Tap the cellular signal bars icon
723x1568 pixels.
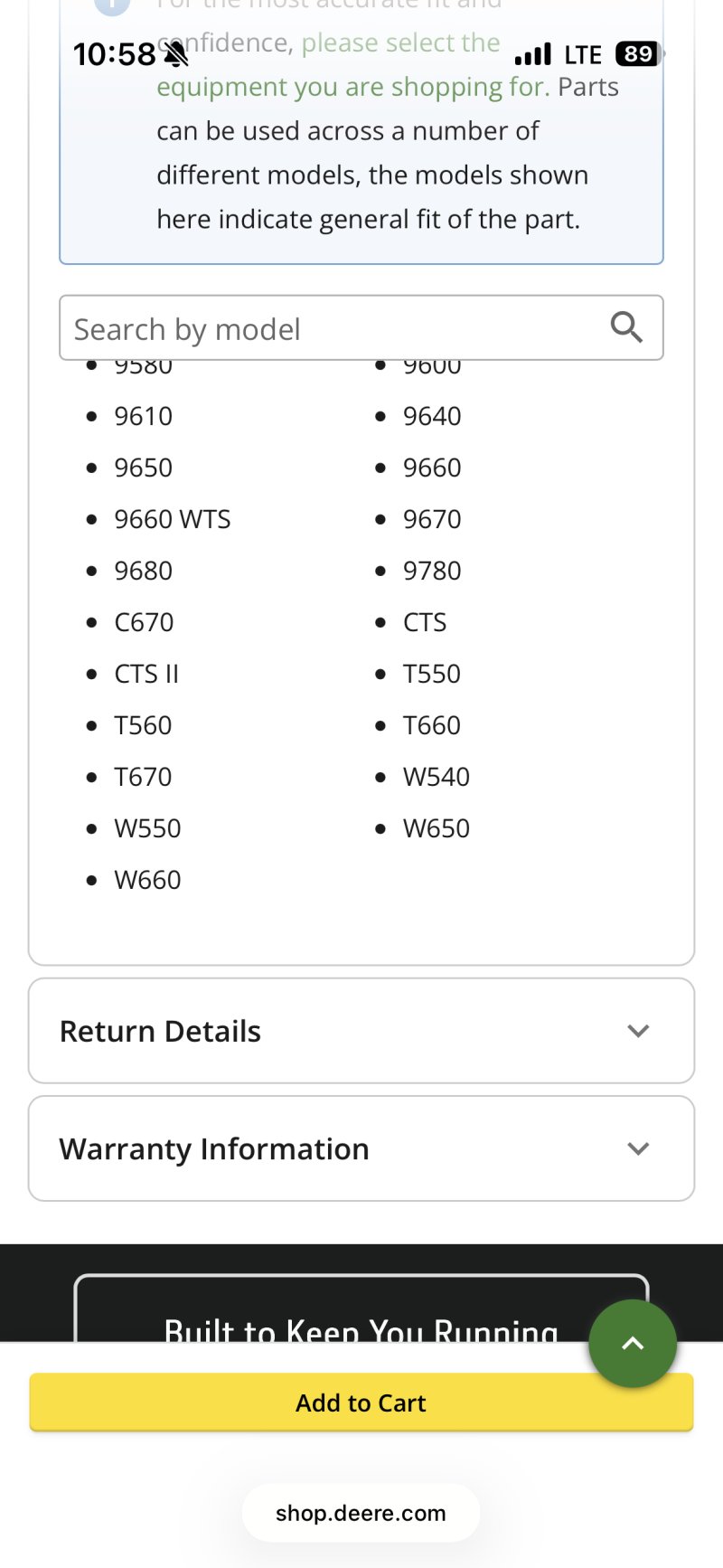[533, 54]
